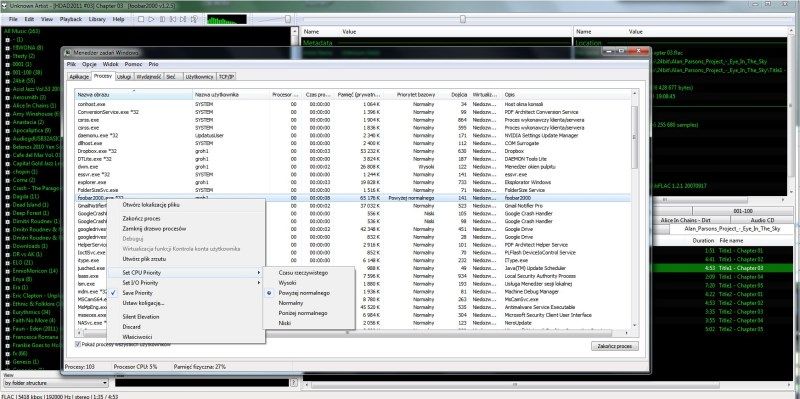Click the foobar2000 spectrum visualisation display
The height and width of the screenshot is (399, 800).
(227, 19)
